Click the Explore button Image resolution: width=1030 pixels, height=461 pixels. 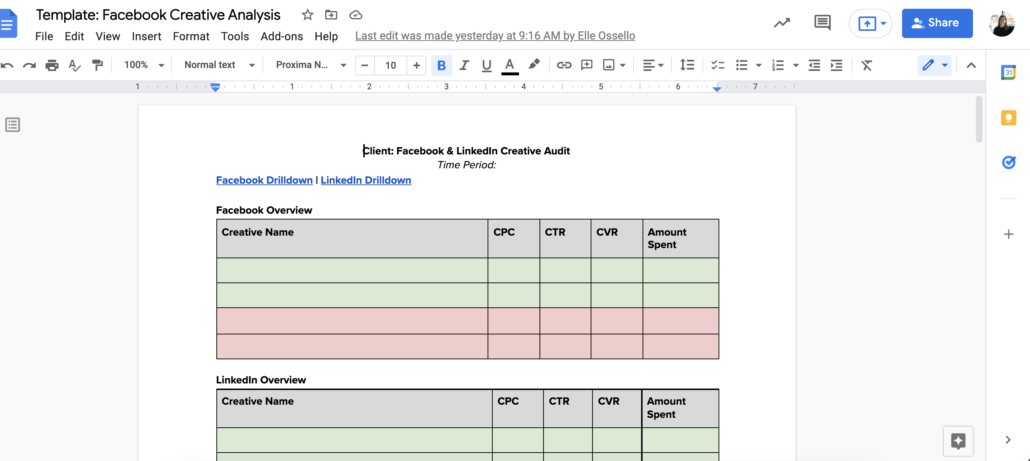click(x=958, y=441)
